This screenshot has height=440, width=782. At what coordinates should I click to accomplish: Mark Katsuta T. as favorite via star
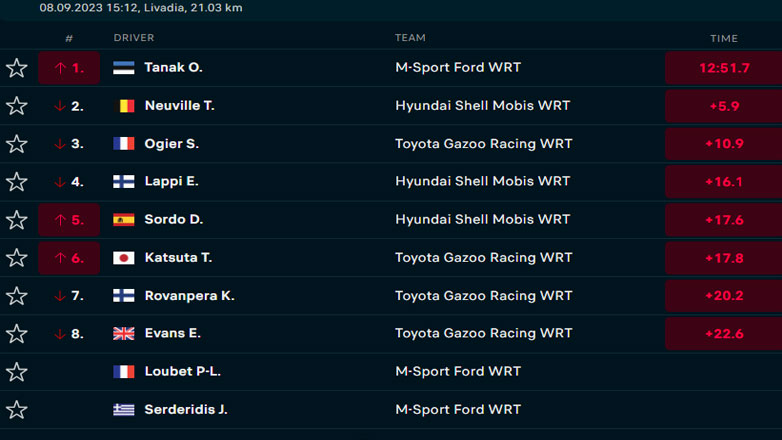16,258
